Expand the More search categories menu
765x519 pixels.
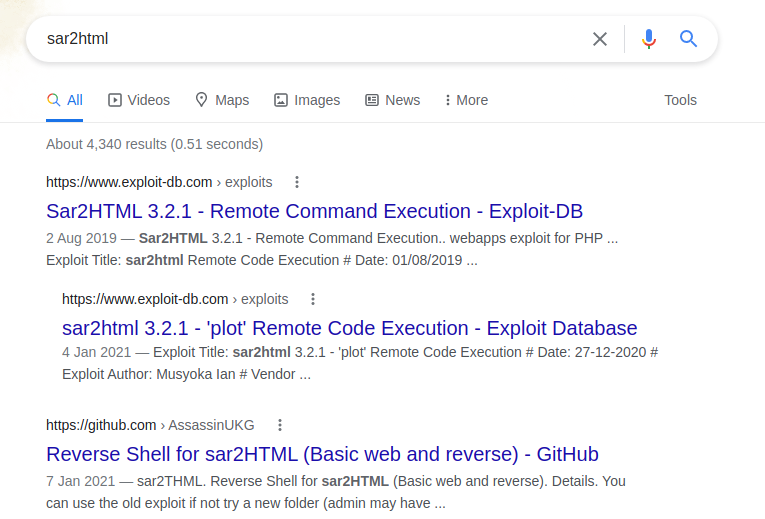pos(466,100)
